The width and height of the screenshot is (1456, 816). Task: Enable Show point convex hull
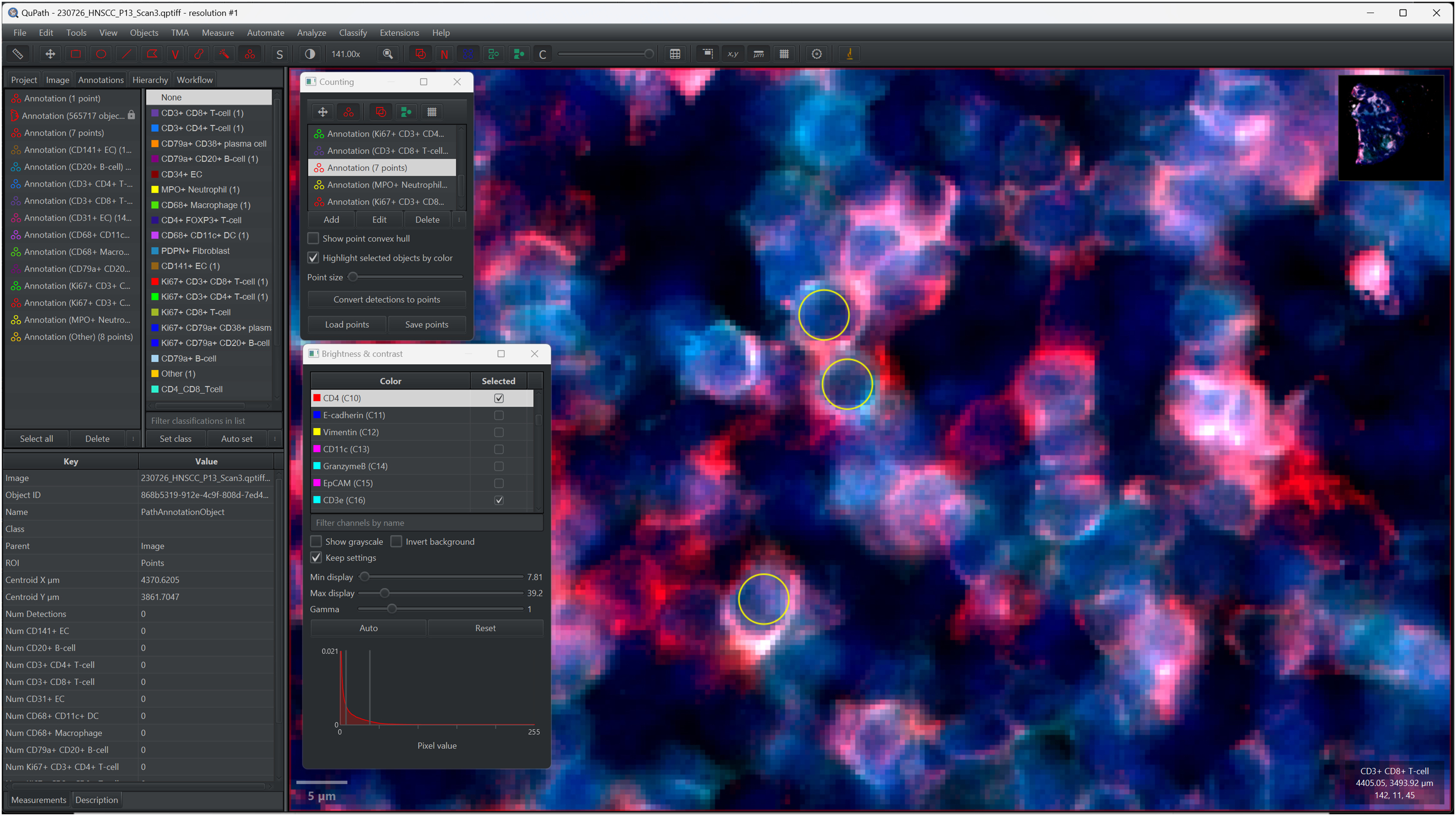[314, 238]
